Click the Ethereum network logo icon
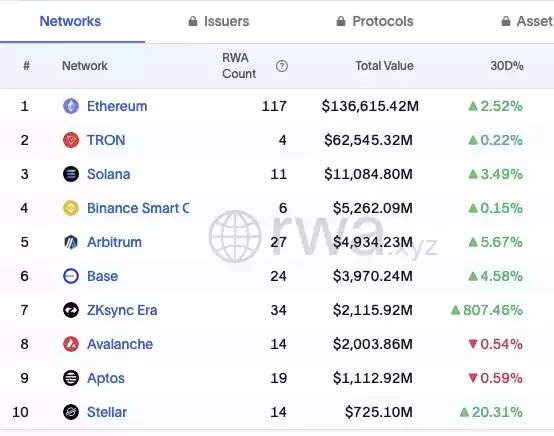The height and width of the screenshot is (436, 554). [x=71, y=106]
